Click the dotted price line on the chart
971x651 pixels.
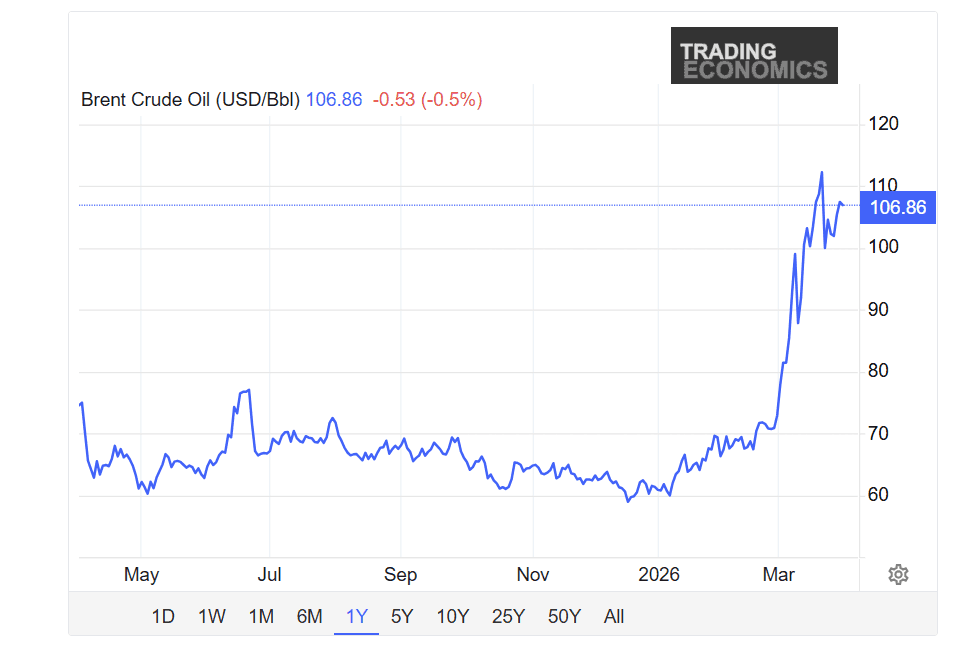click(x=450, y=205)
